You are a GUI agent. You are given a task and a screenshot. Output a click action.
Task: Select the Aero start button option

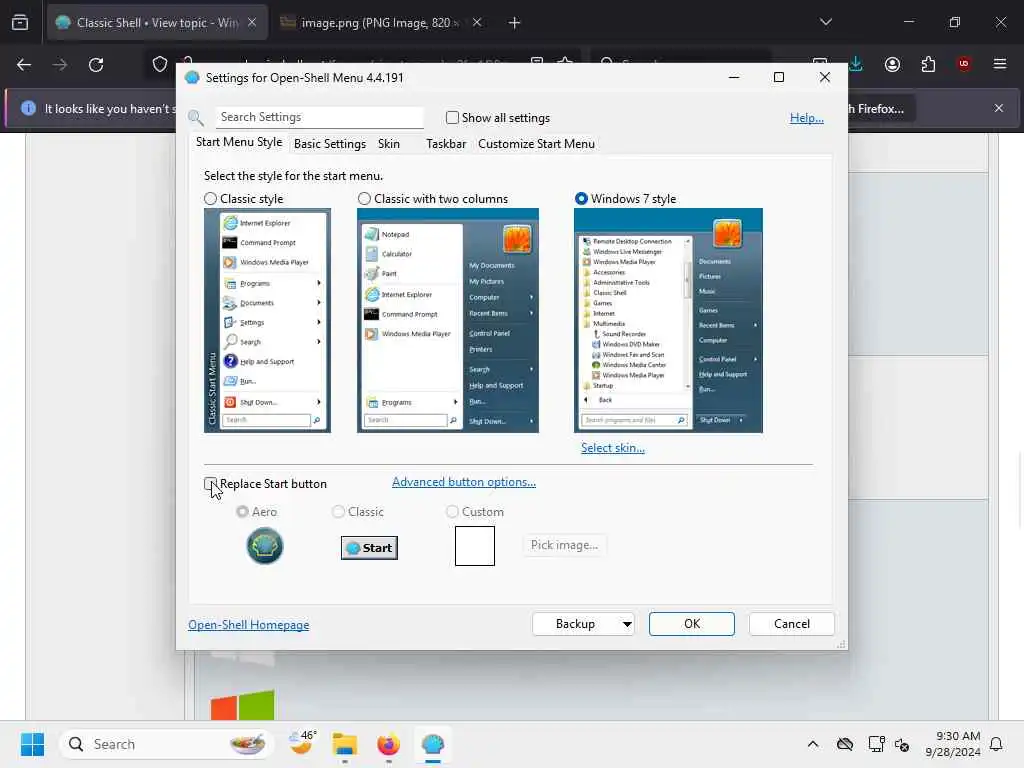pyautogui.click(x=242, y=511)
